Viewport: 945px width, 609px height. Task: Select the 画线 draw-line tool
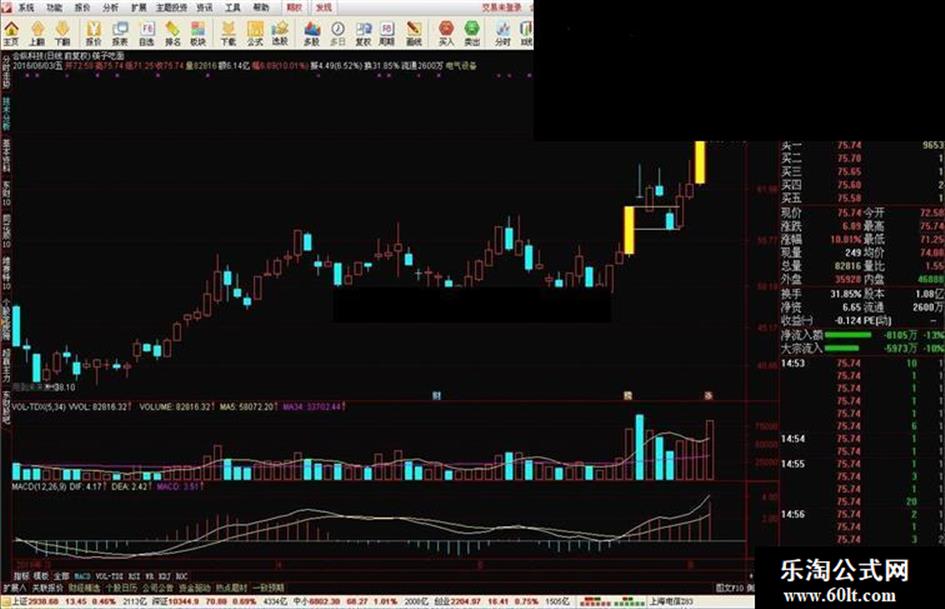point(413,33)
